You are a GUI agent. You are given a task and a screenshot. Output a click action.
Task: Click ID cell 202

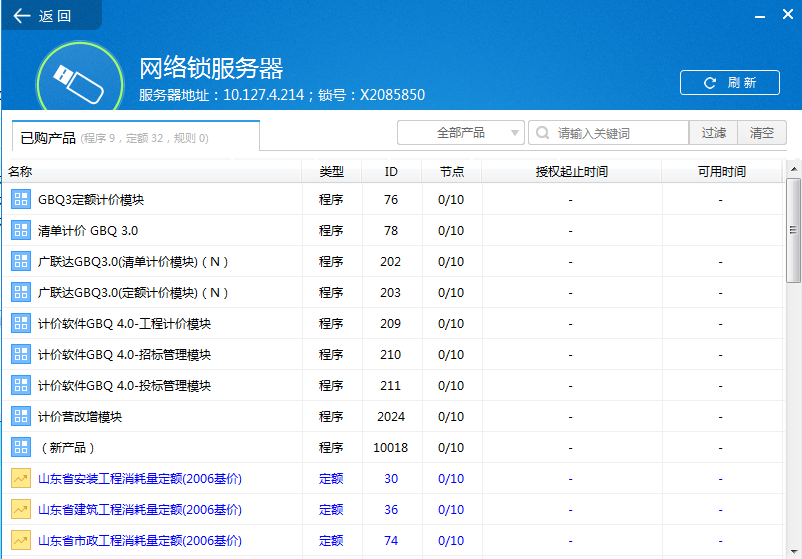[x=390, y=262]
